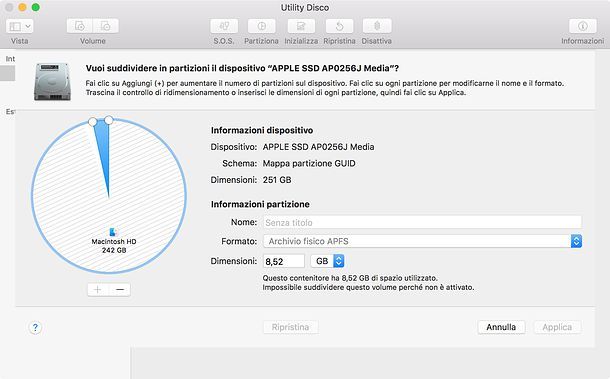Click the 251 GB device size value
The height and width of the screenshot is (379, 610).
[277, 180]
